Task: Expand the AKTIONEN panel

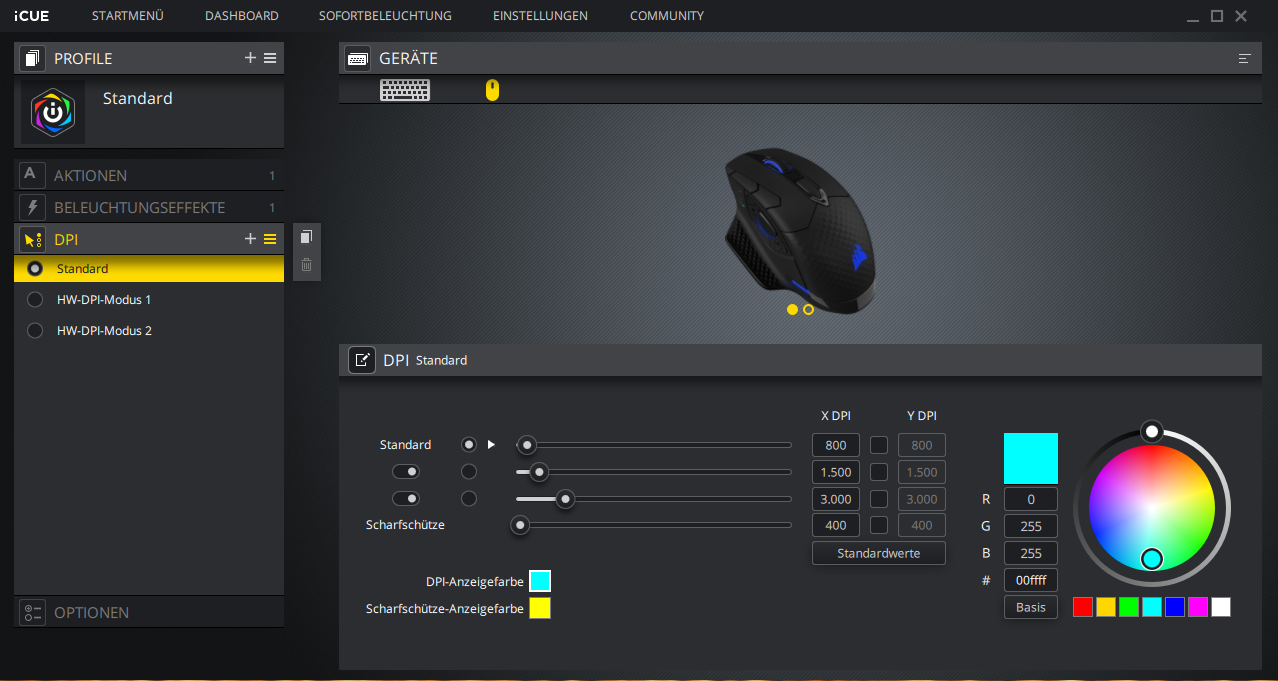Action: tap(149, 175)
